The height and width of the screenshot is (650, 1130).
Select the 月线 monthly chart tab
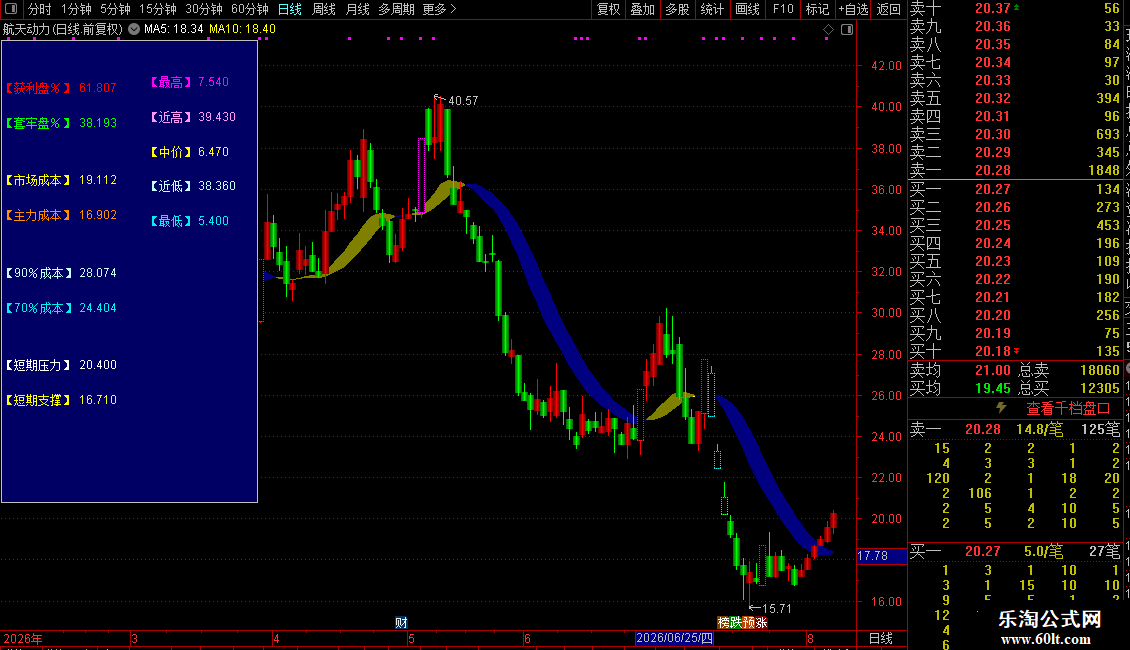click(357, 9)
